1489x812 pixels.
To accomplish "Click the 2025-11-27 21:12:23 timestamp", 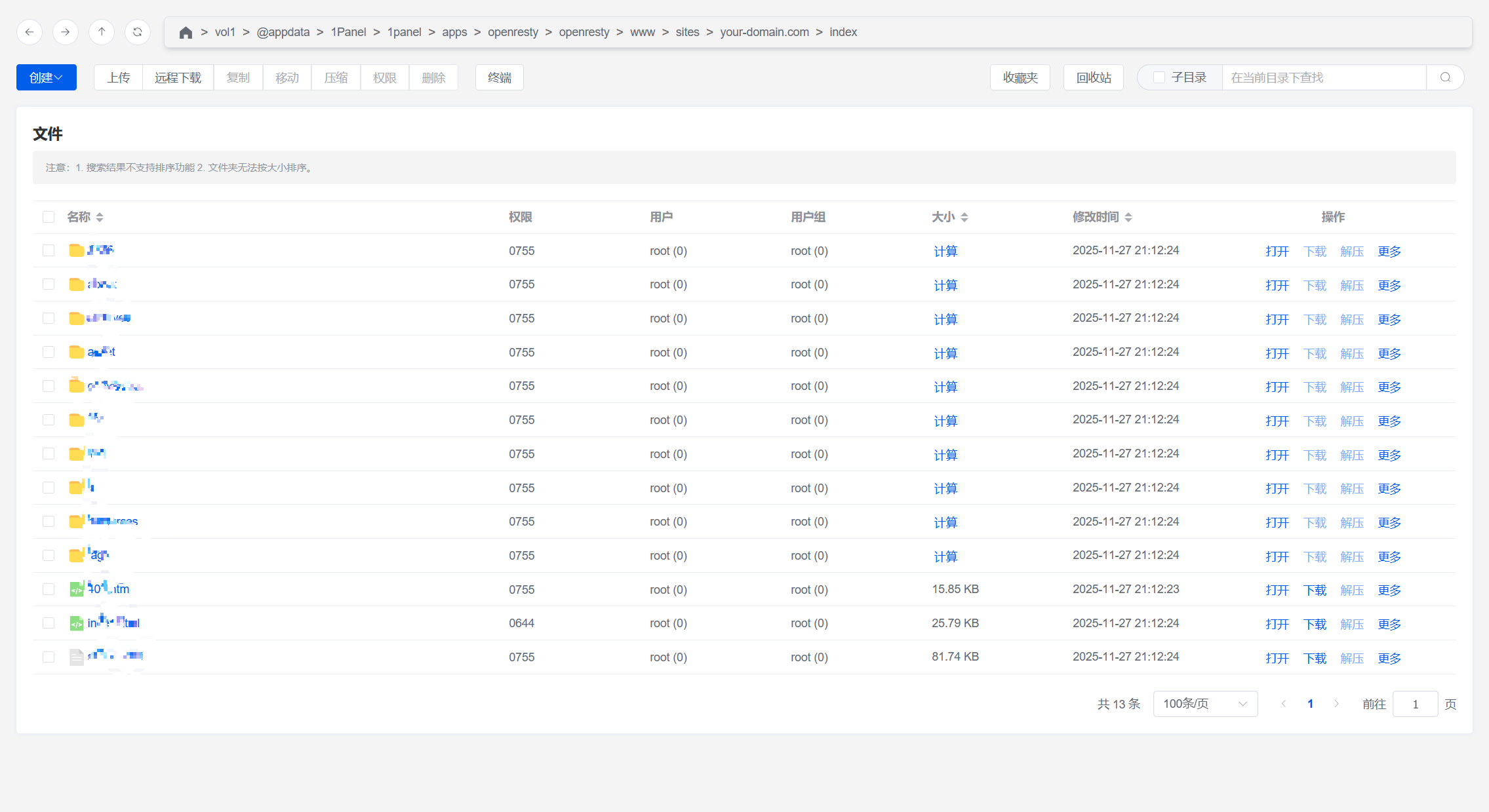I will pyautogui.click(x=1126, y=589).
